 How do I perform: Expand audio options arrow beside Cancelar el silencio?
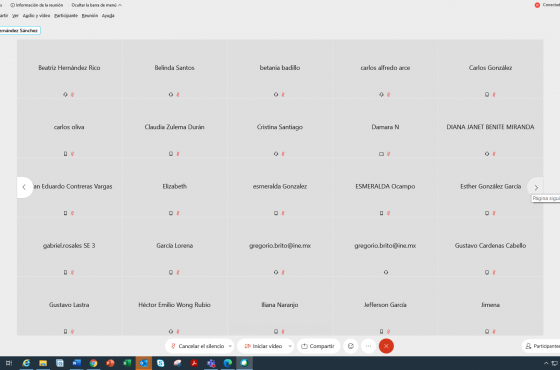pyautogui.click(x=230, y=346)
